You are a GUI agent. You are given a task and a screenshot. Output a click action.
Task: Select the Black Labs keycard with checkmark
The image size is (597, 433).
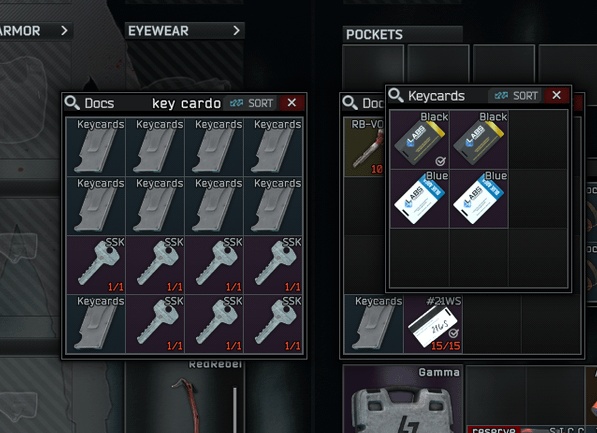(x=420, y=140)
